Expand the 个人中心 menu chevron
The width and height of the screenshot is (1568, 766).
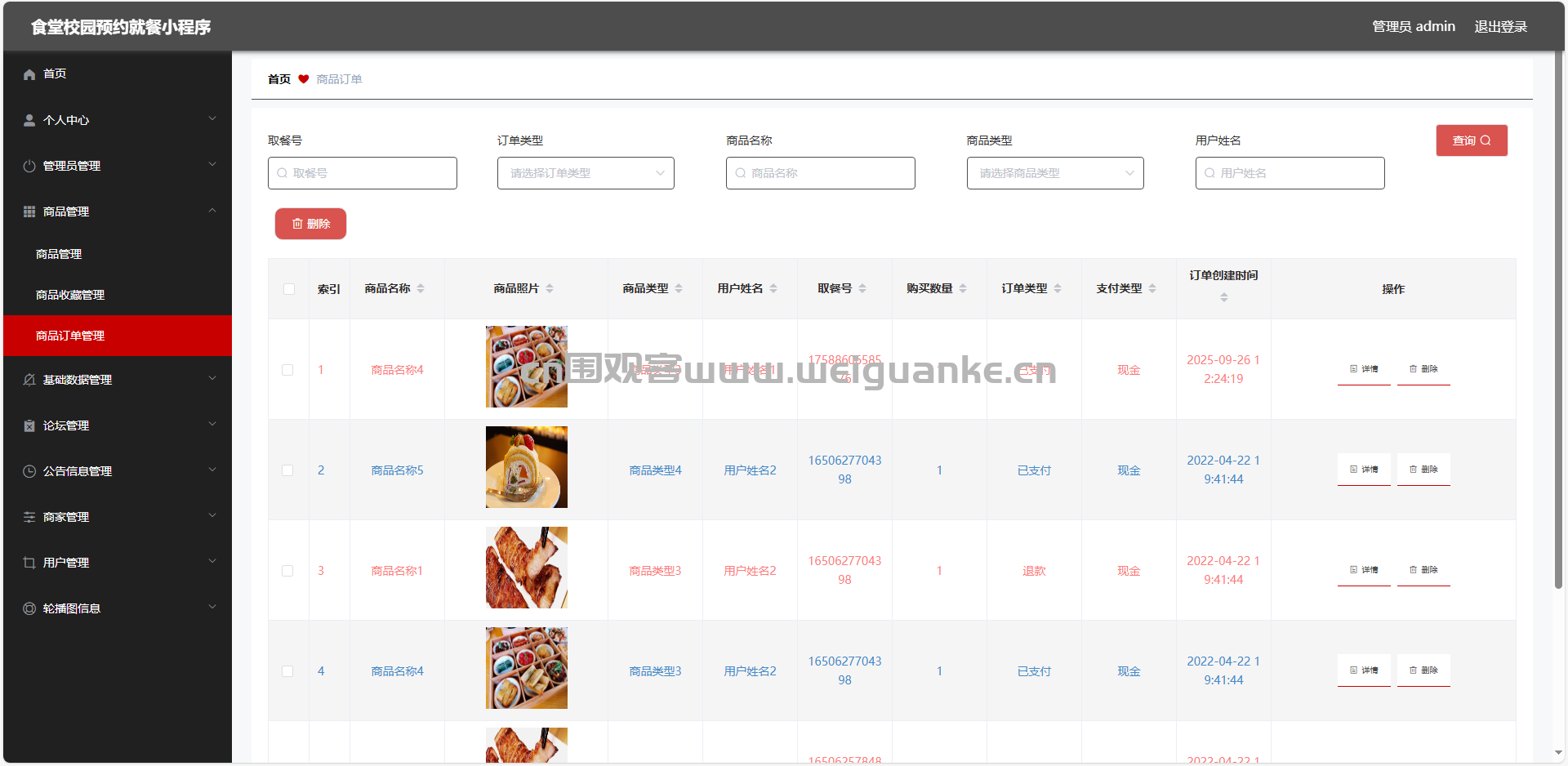212,118
